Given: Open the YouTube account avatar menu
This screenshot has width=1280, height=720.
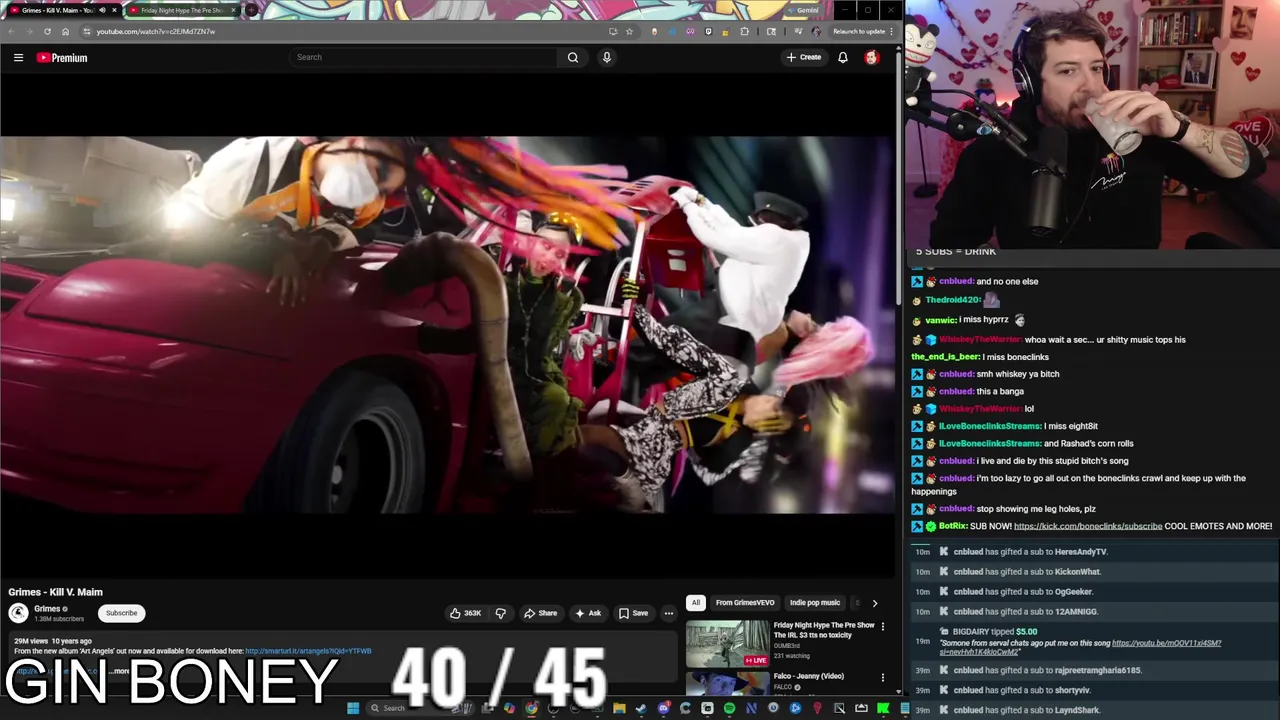Looking at the screenshot, I should (x=871, y=57).
